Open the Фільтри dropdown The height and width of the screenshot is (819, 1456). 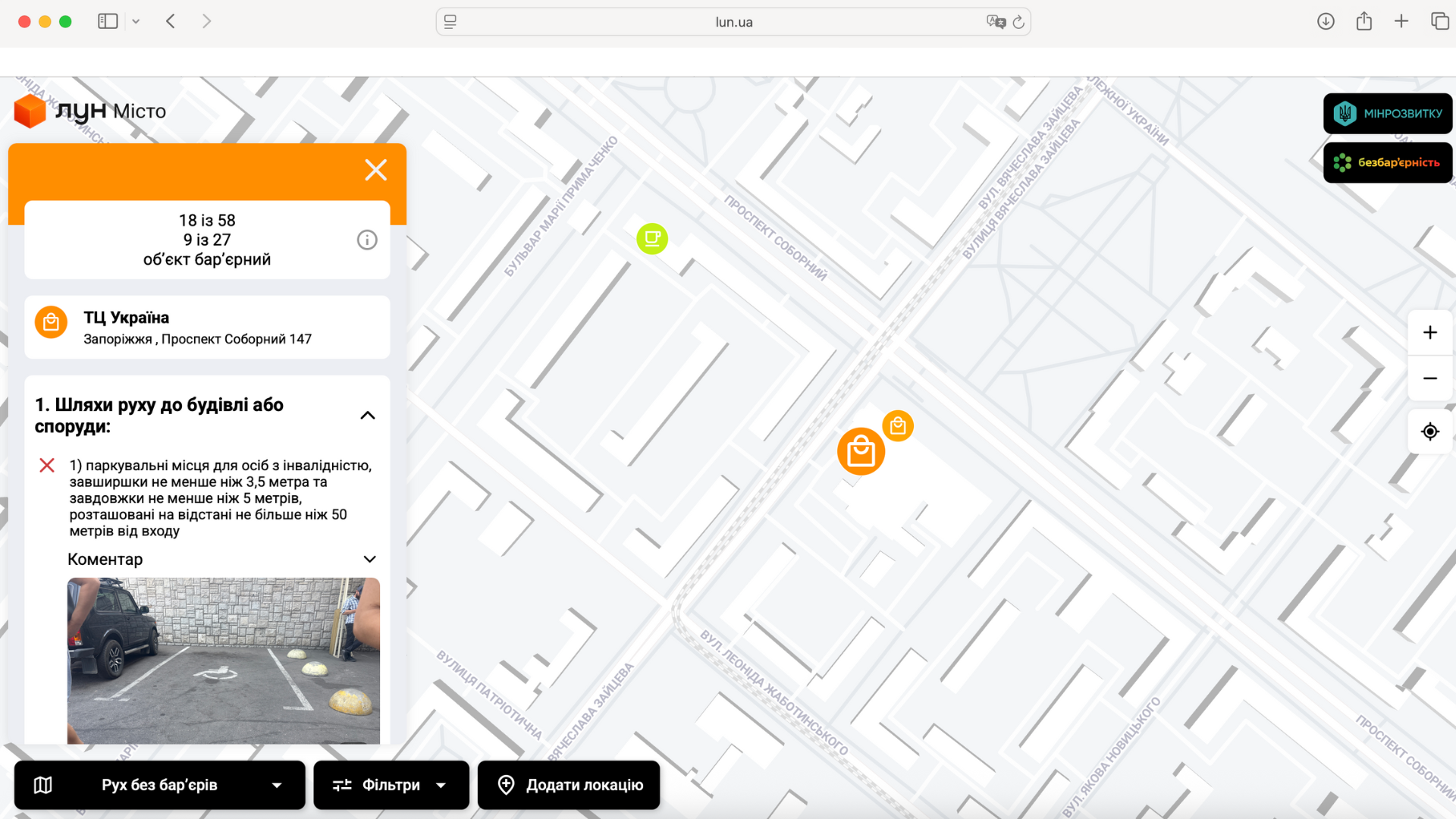tap(391, 785)
